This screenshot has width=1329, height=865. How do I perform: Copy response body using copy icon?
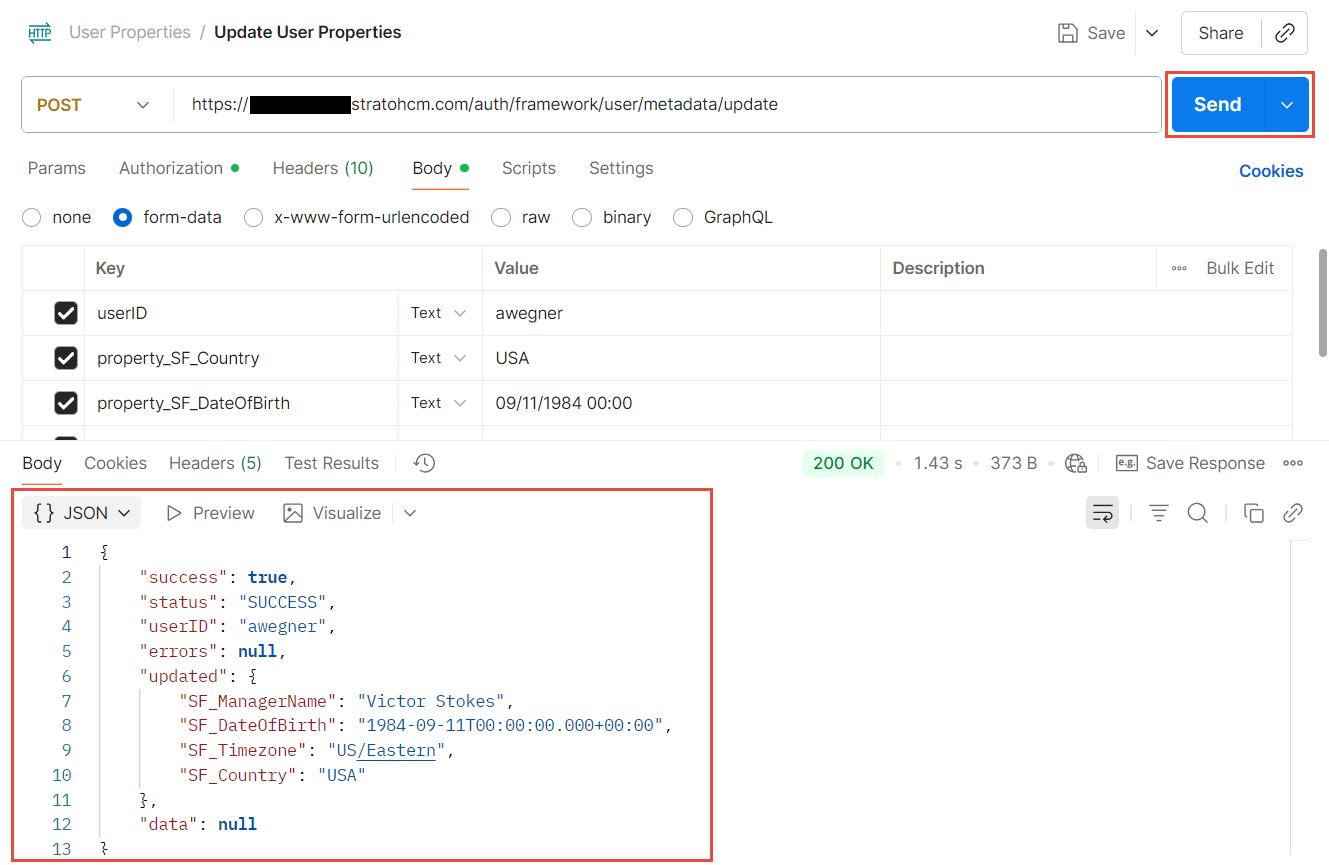tap(1253, 513)
